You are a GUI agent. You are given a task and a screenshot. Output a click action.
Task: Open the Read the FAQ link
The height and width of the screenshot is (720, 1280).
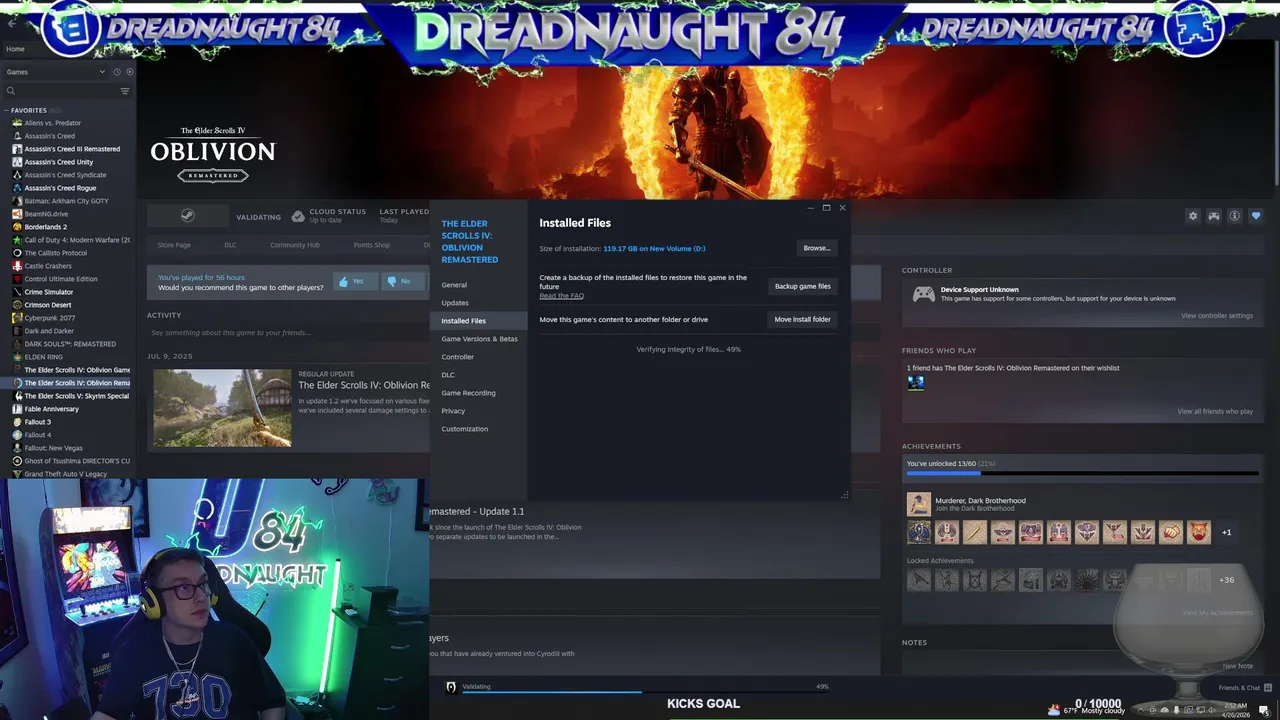click(561, 296)
